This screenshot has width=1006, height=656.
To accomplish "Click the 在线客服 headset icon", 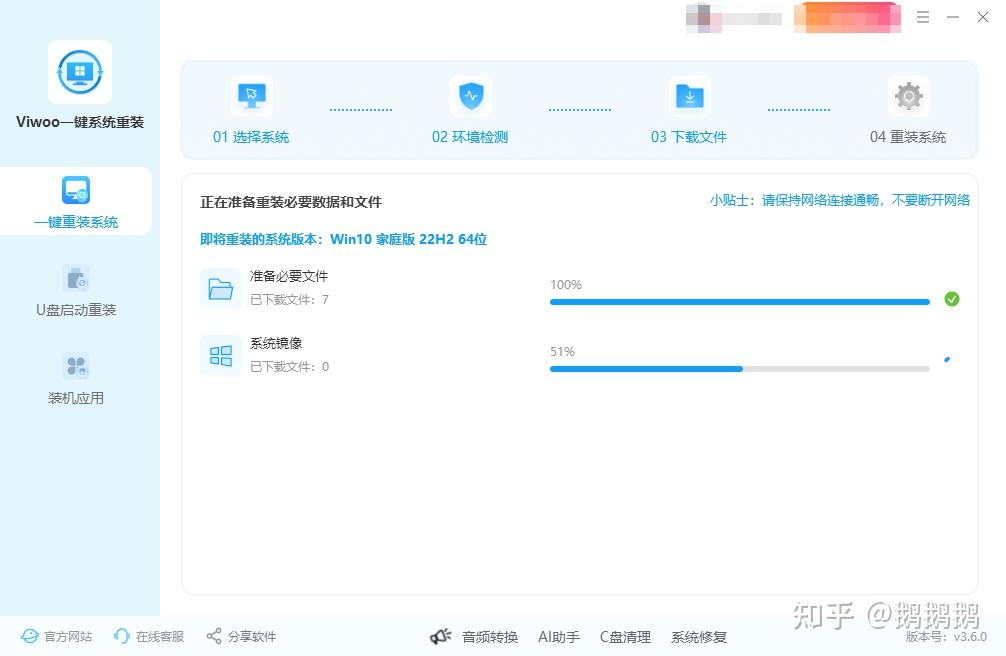I will (x=121, y=636).
